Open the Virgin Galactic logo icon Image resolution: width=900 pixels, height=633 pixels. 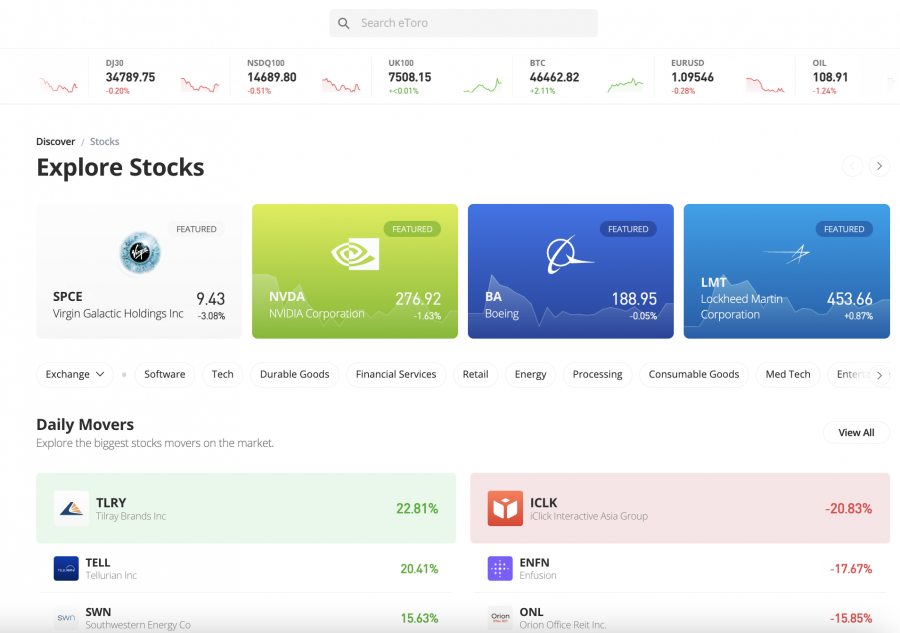(139, 252)
